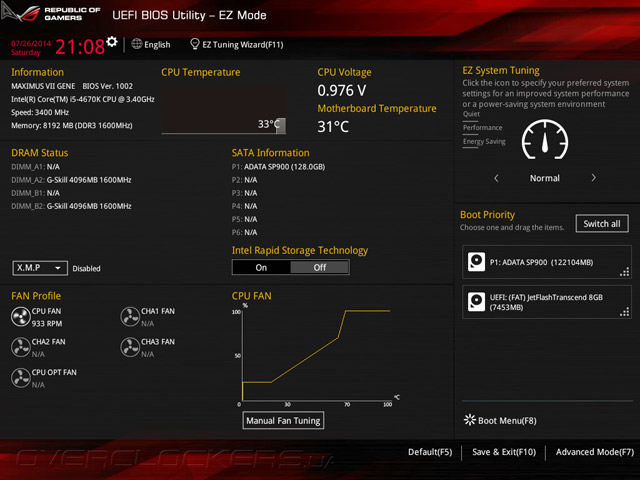Grab the drag handle of ADATA SP900 boot entry

pyautogui.click(x=624, y=272)
